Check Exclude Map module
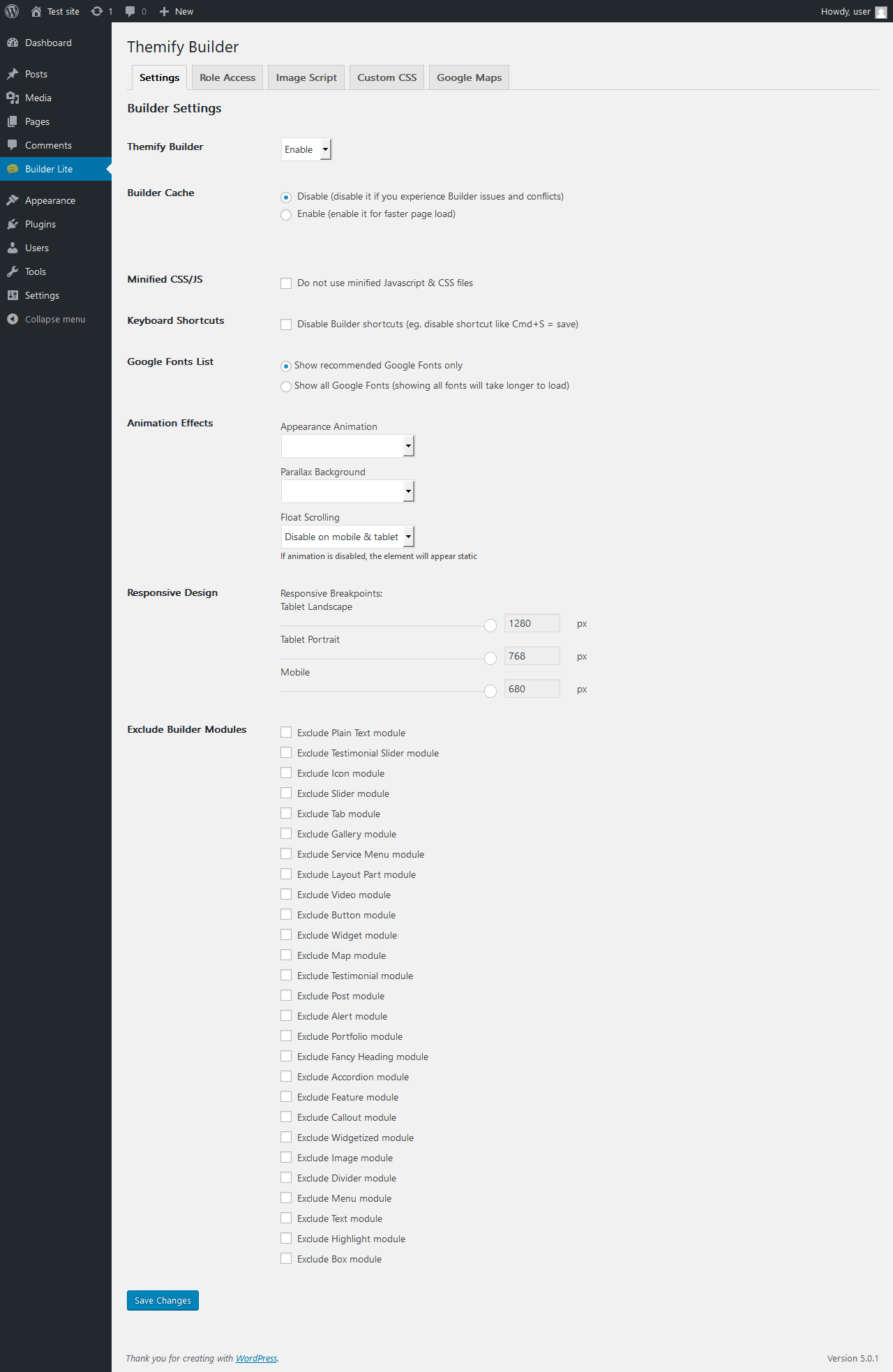This screenshot has height=1372, width=893. pos(286,955)
